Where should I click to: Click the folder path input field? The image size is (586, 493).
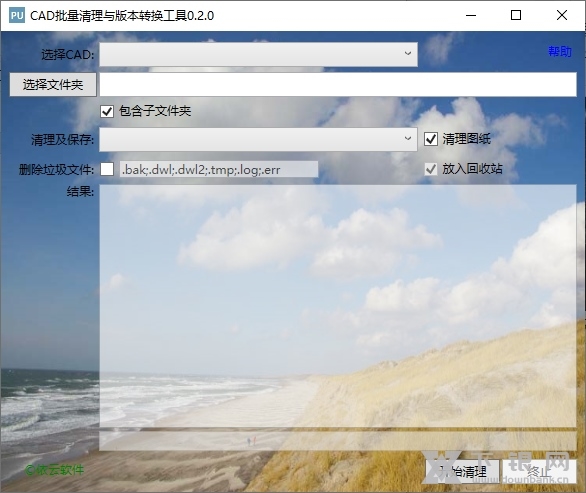(338, 84)
